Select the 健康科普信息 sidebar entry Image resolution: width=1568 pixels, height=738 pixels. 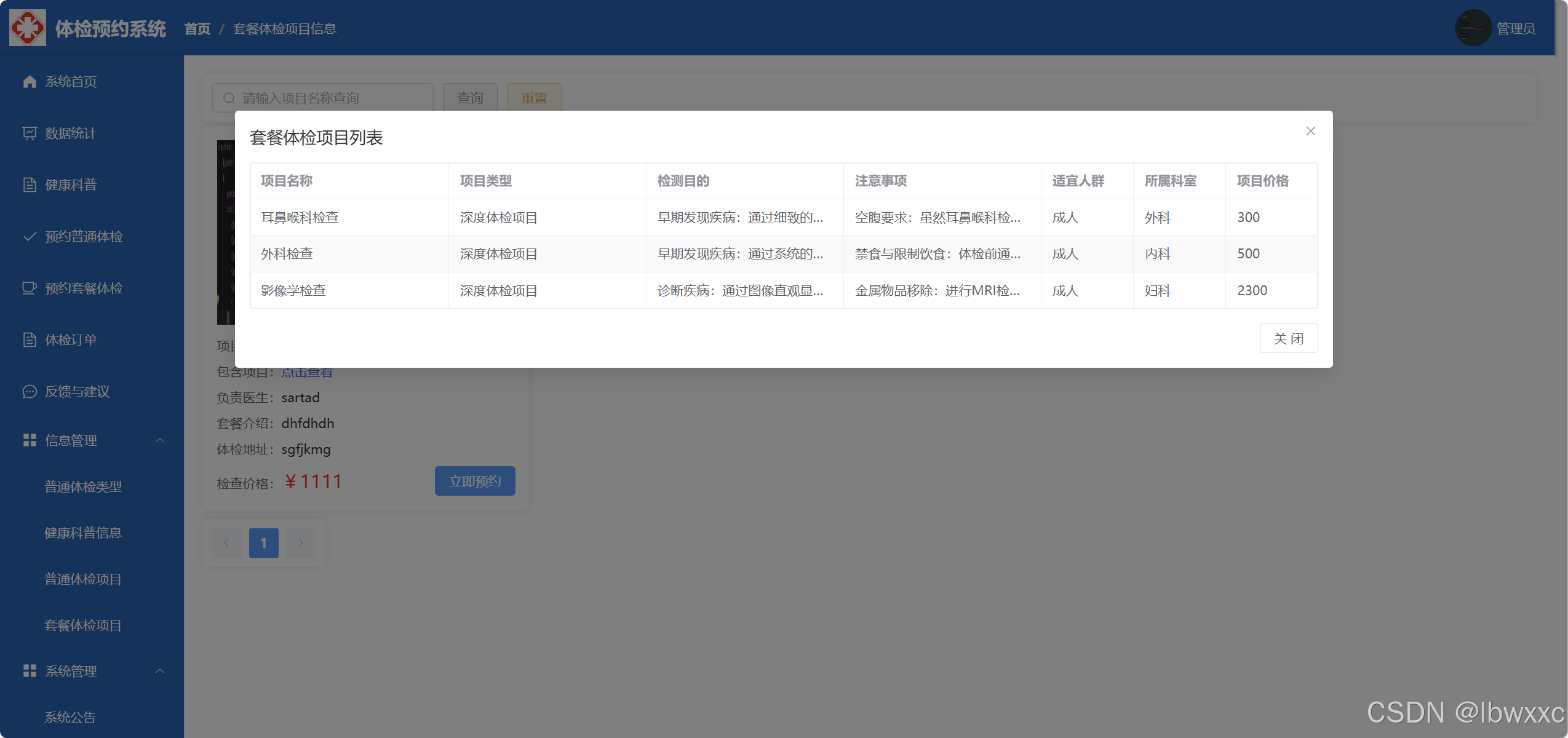pos(83,533)
